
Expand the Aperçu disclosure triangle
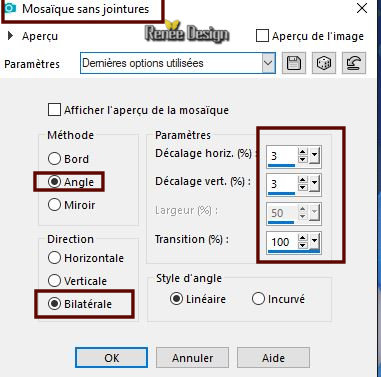click(11, 35)
